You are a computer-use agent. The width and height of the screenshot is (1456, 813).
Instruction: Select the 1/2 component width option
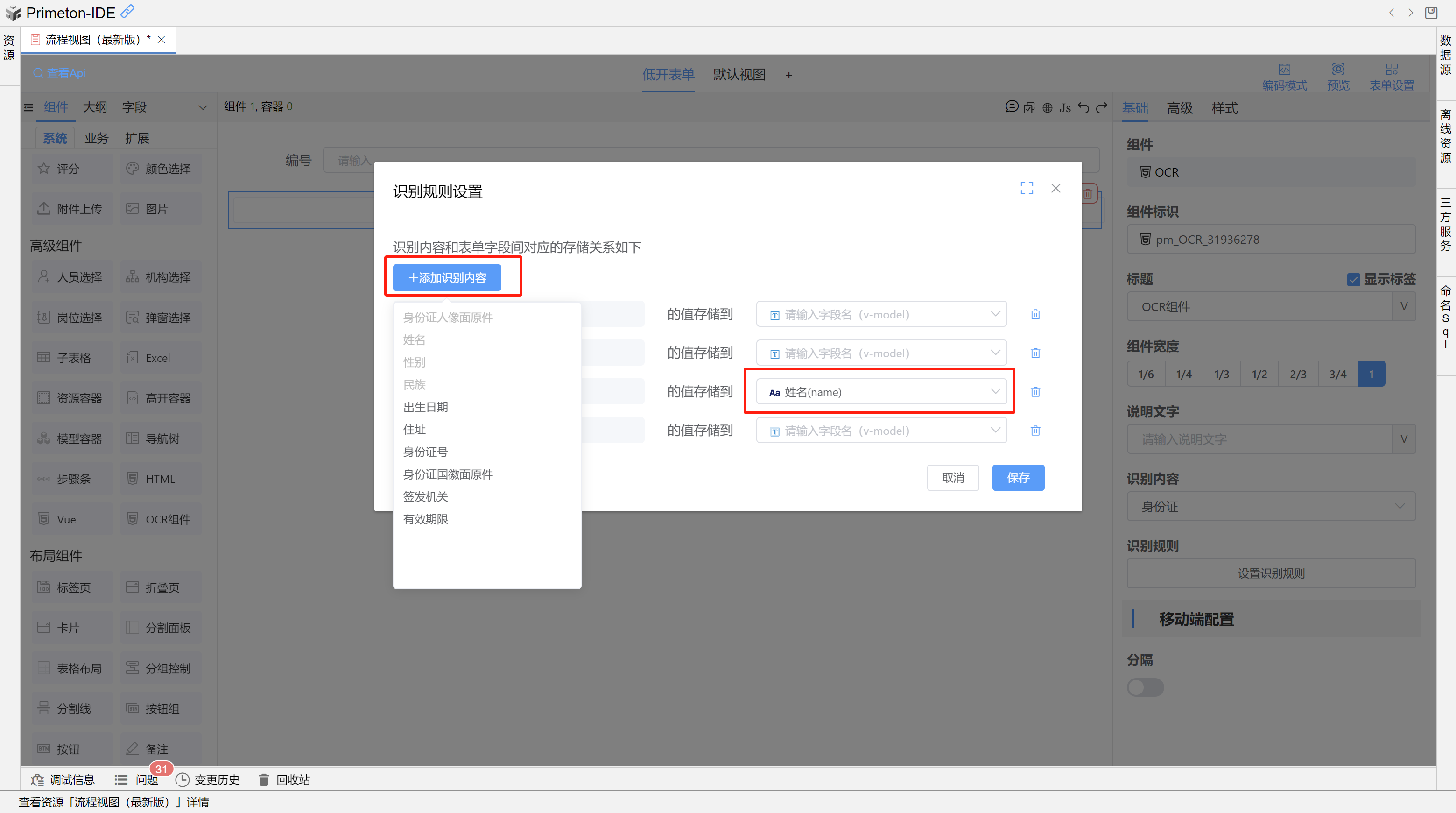(x=1259, y=374)
